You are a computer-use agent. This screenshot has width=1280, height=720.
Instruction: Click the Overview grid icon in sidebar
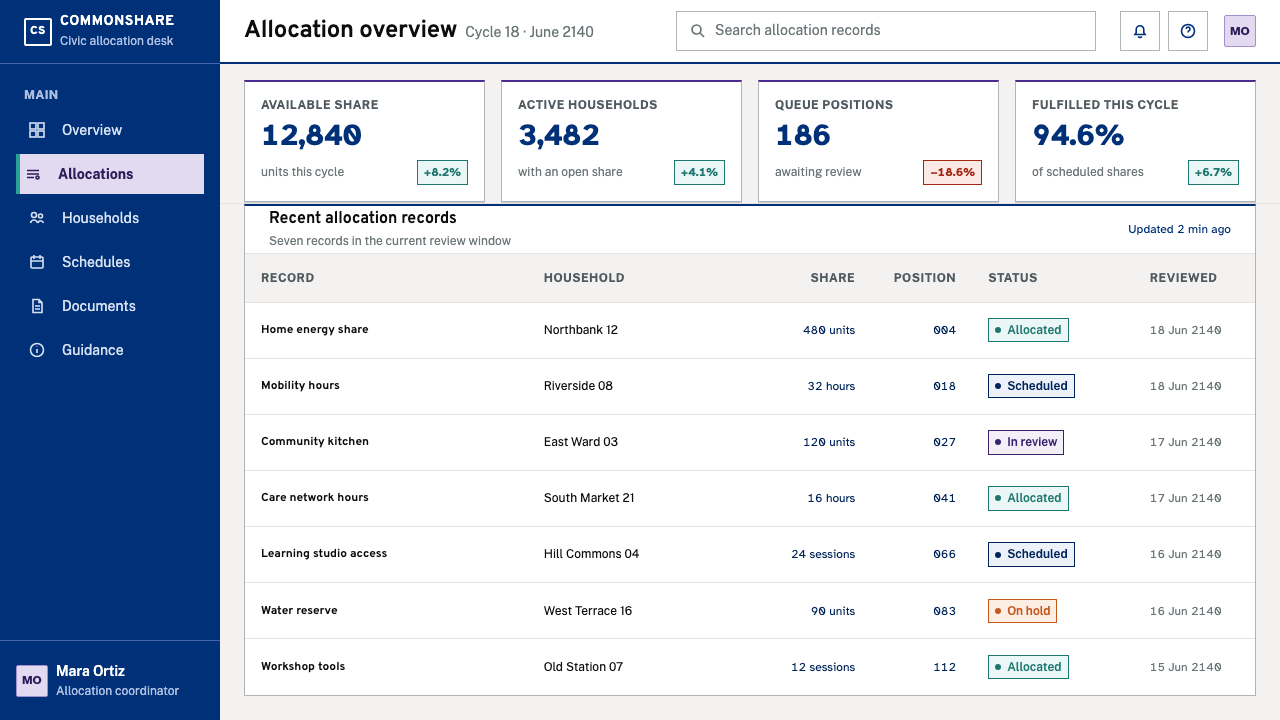[x=37, y=130]
